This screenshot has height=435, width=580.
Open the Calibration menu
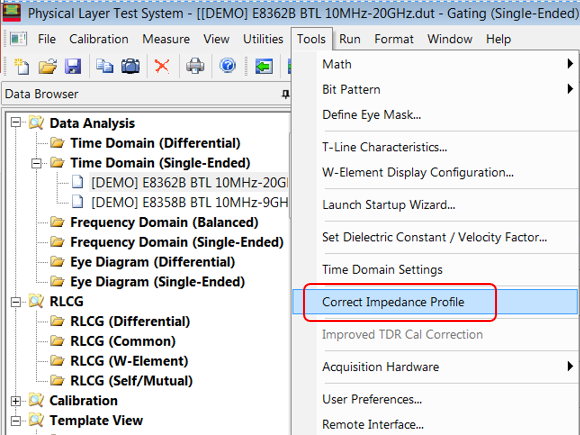[99, 39]
